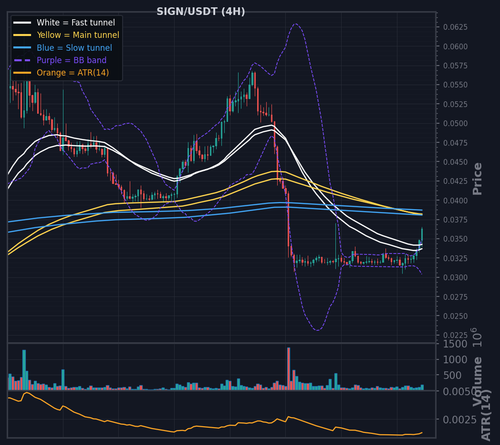Click the 0.0625 price axis tick label
The image size is (500, 445).
coord(455,27)
